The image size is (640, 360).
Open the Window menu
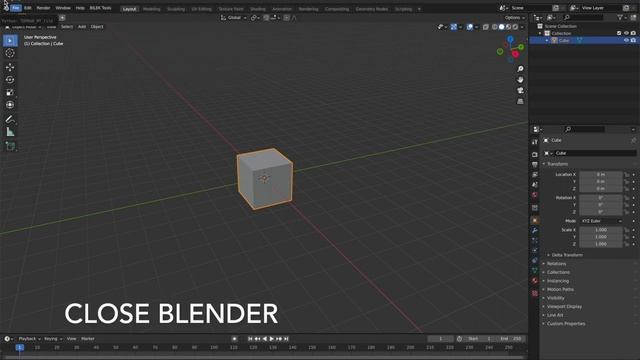pos(63,8)
